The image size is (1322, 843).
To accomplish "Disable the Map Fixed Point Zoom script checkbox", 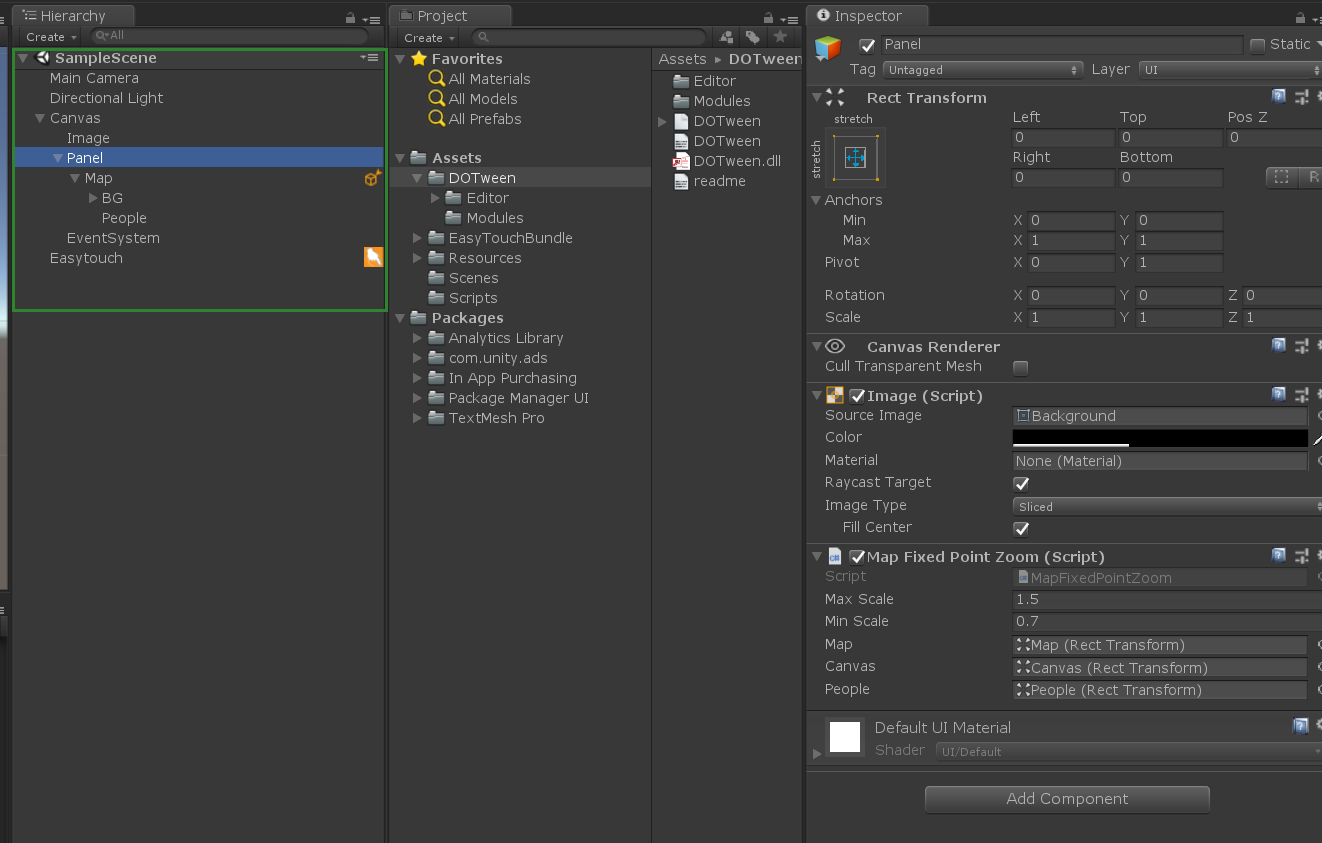I will (857, 556).
